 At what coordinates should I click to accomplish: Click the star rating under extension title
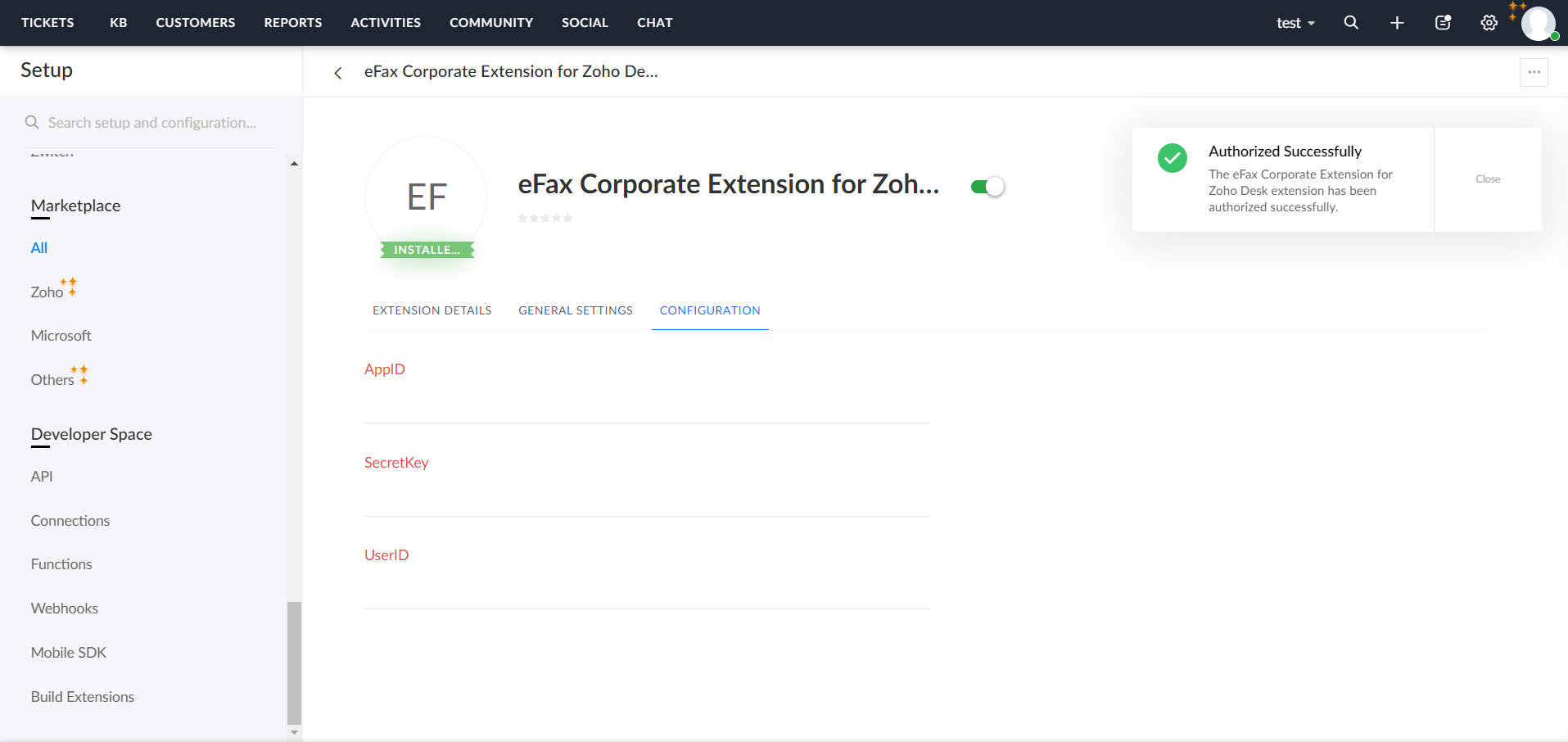[545, 219]
